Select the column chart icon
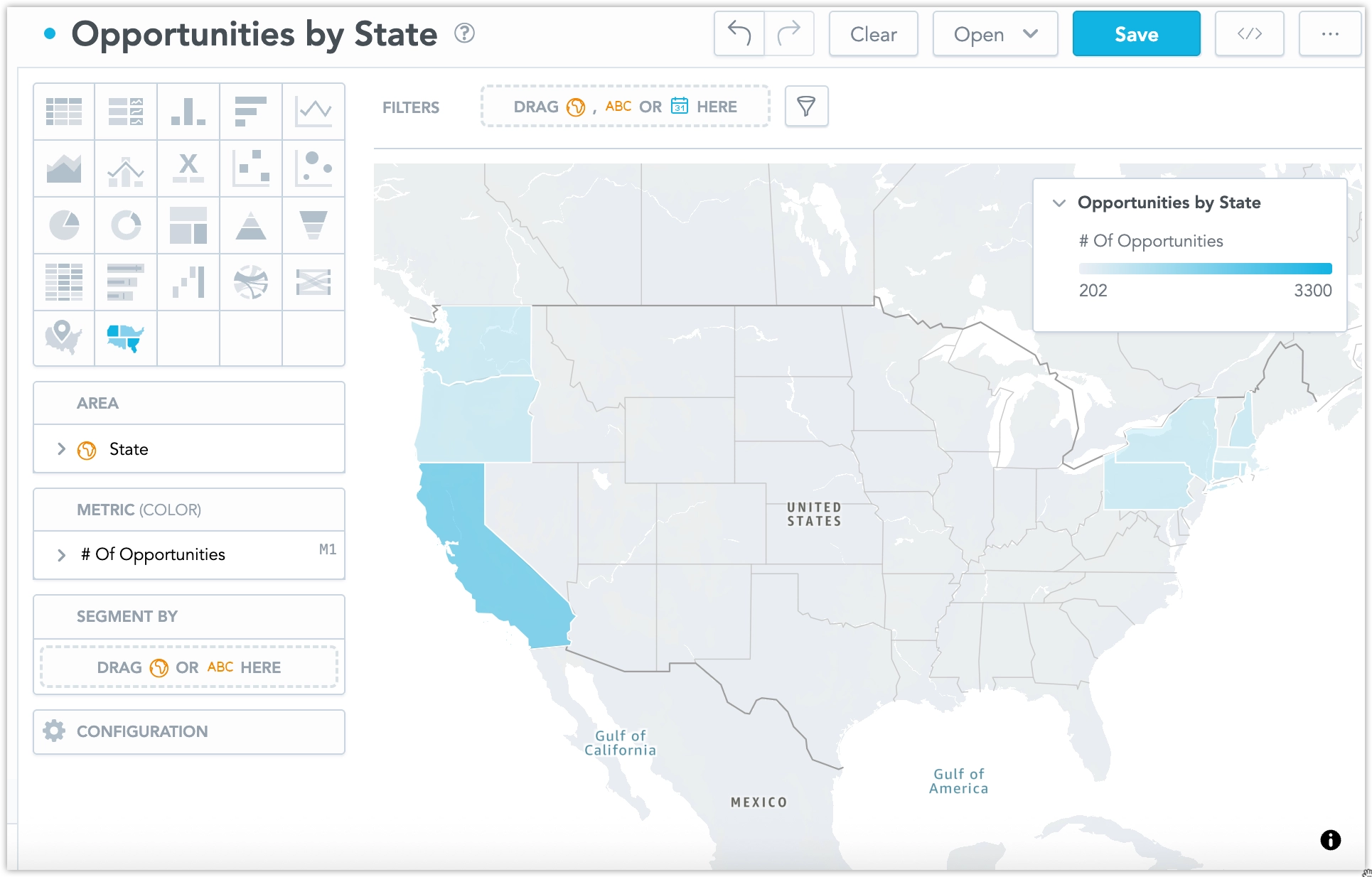The width and height of the screenshot is (1372, 877). point(188,112)
